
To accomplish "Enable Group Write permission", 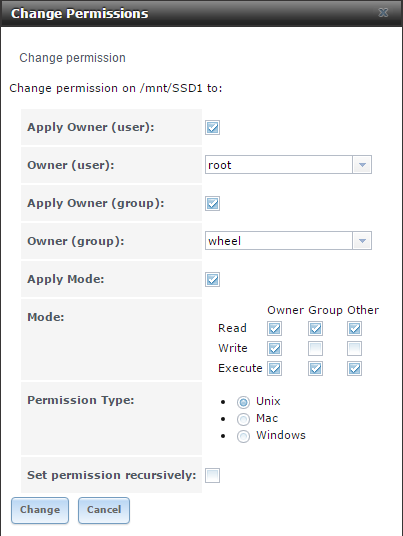I will pyautogui.click(x=315, y=349).
